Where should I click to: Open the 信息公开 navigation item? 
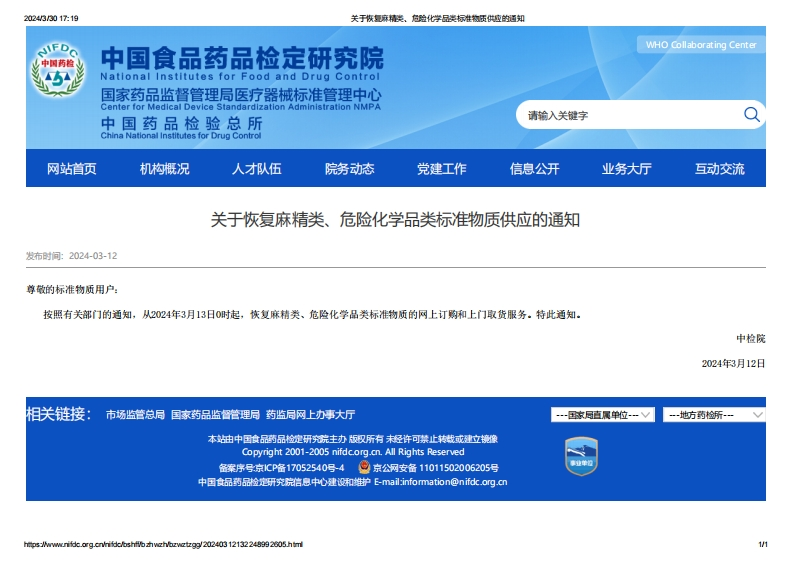click(x=535, y=169)
